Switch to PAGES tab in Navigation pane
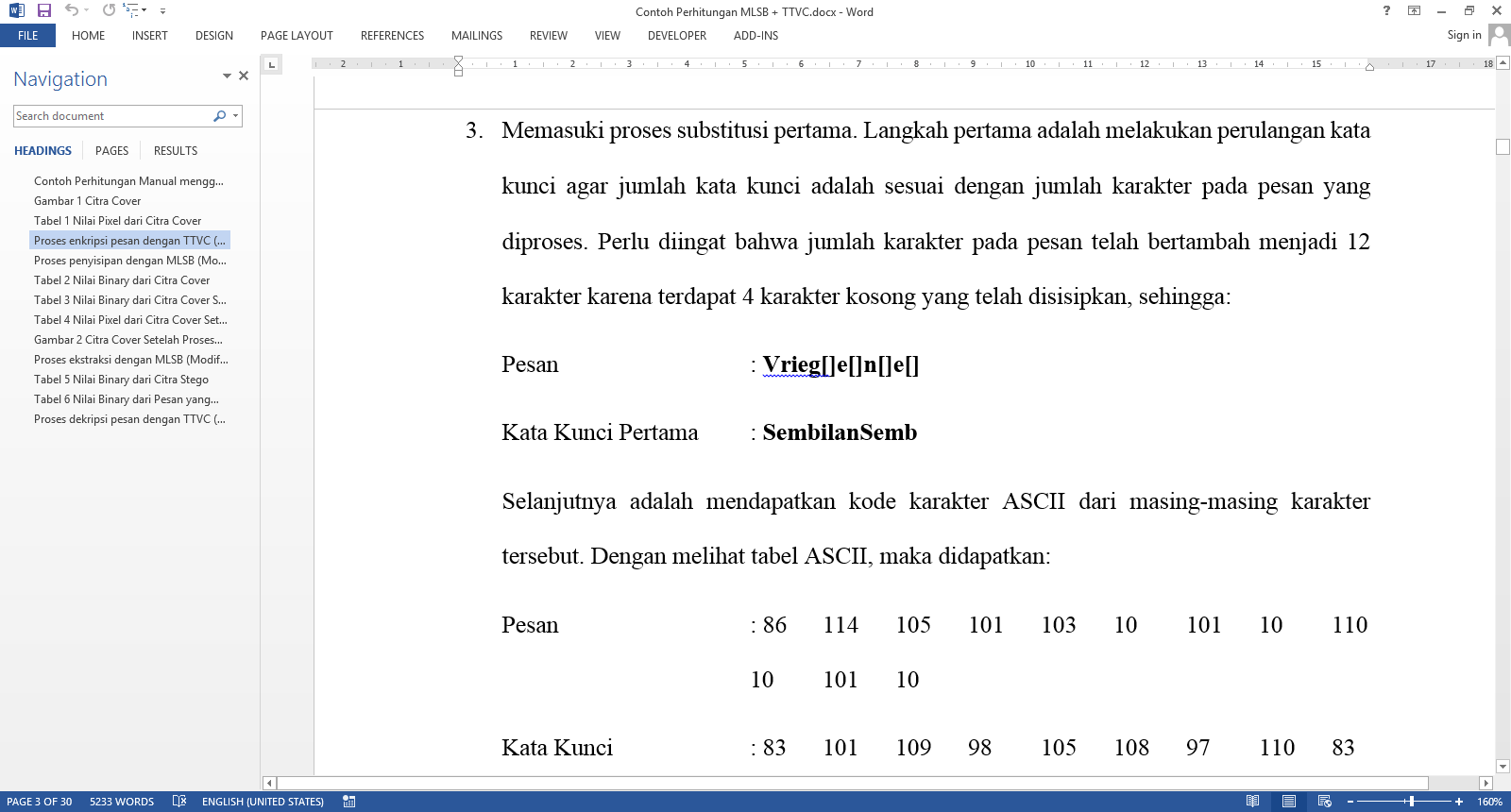 click(x=111, y=151)
